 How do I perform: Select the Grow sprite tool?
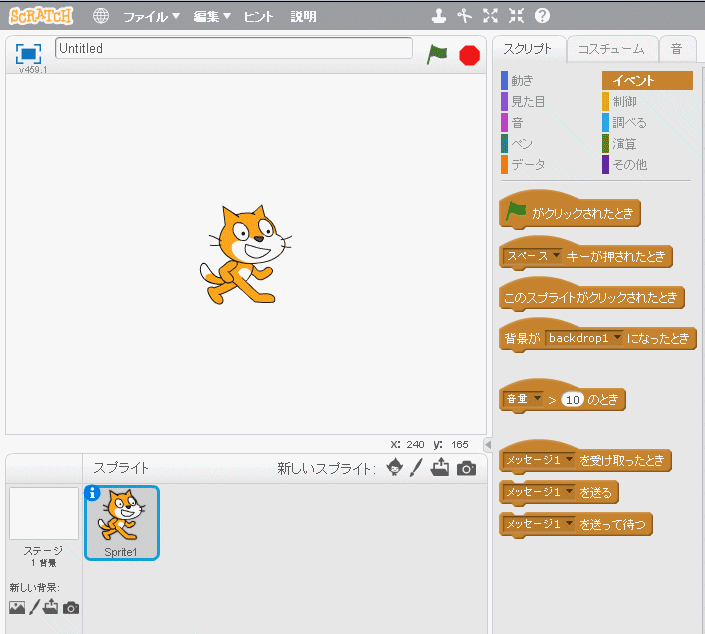(491, 16)
